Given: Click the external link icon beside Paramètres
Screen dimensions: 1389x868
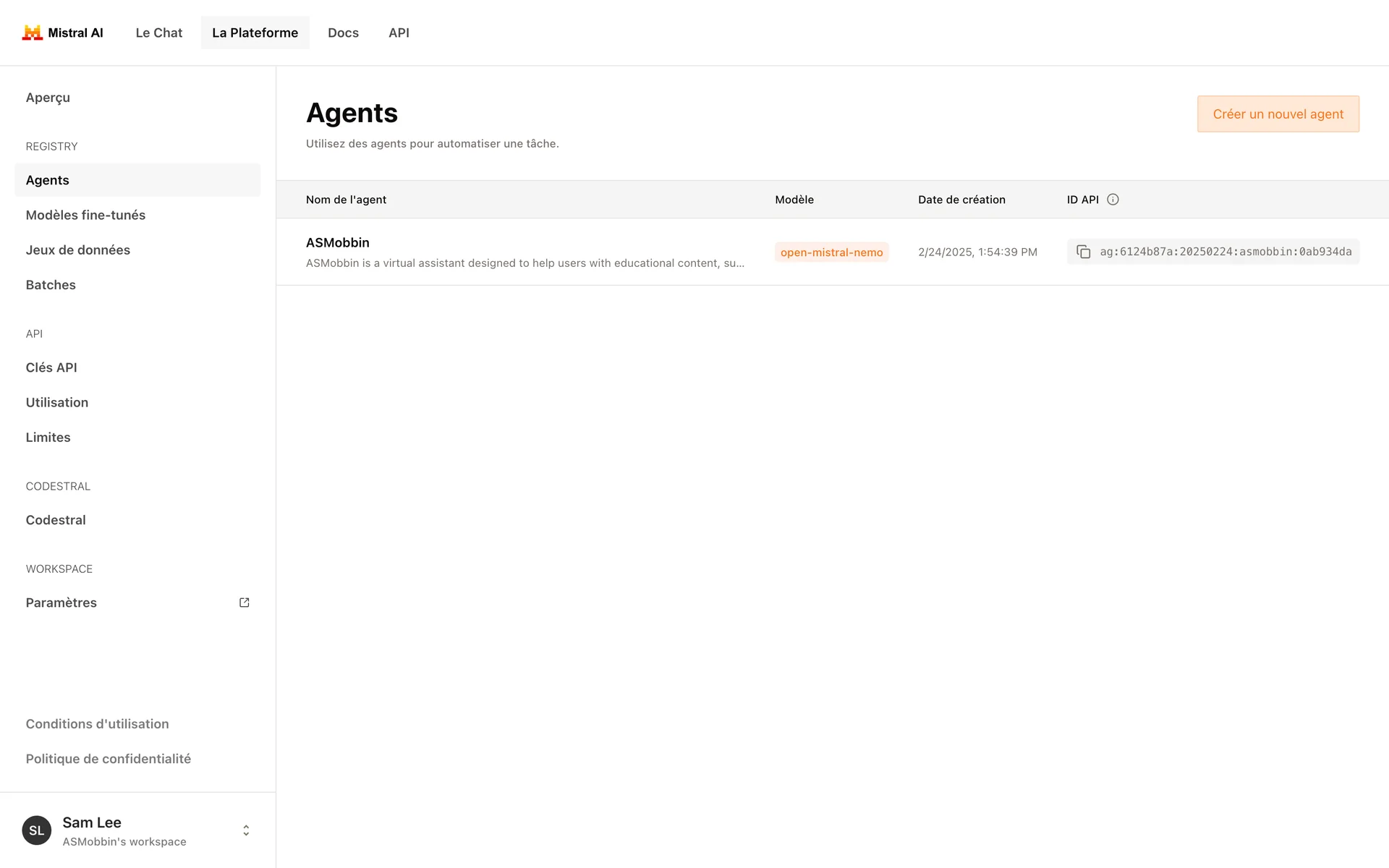Looking at the screenshot, I should click(245, 603).
